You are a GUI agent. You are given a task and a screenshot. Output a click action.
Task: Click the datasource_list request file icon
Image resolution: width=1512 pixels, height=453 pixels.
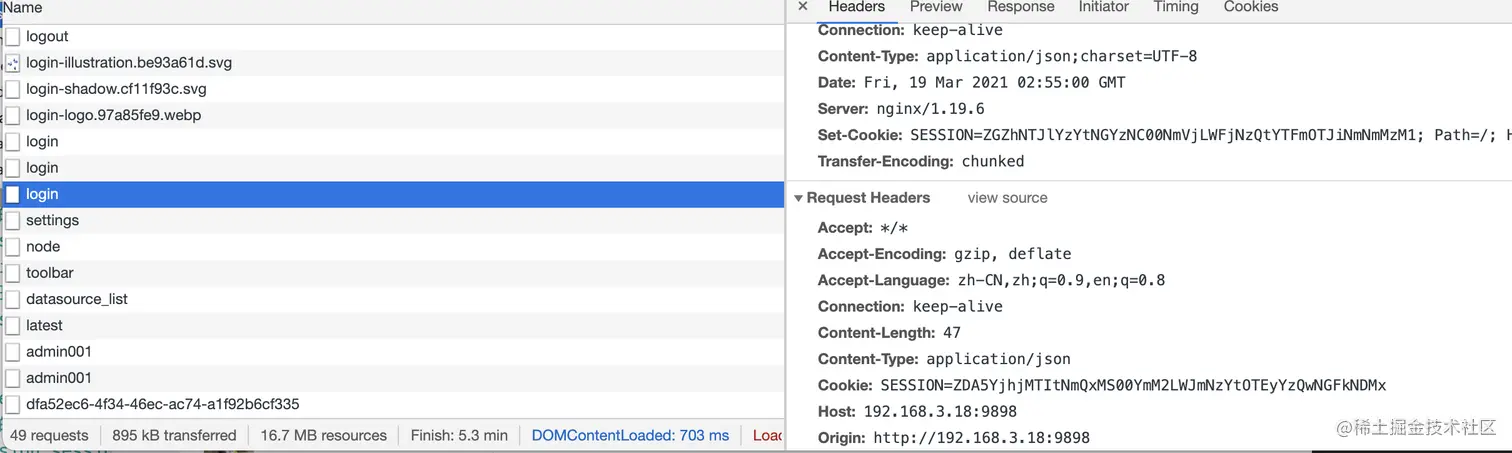pyautogui.click(x=13, y=299)
